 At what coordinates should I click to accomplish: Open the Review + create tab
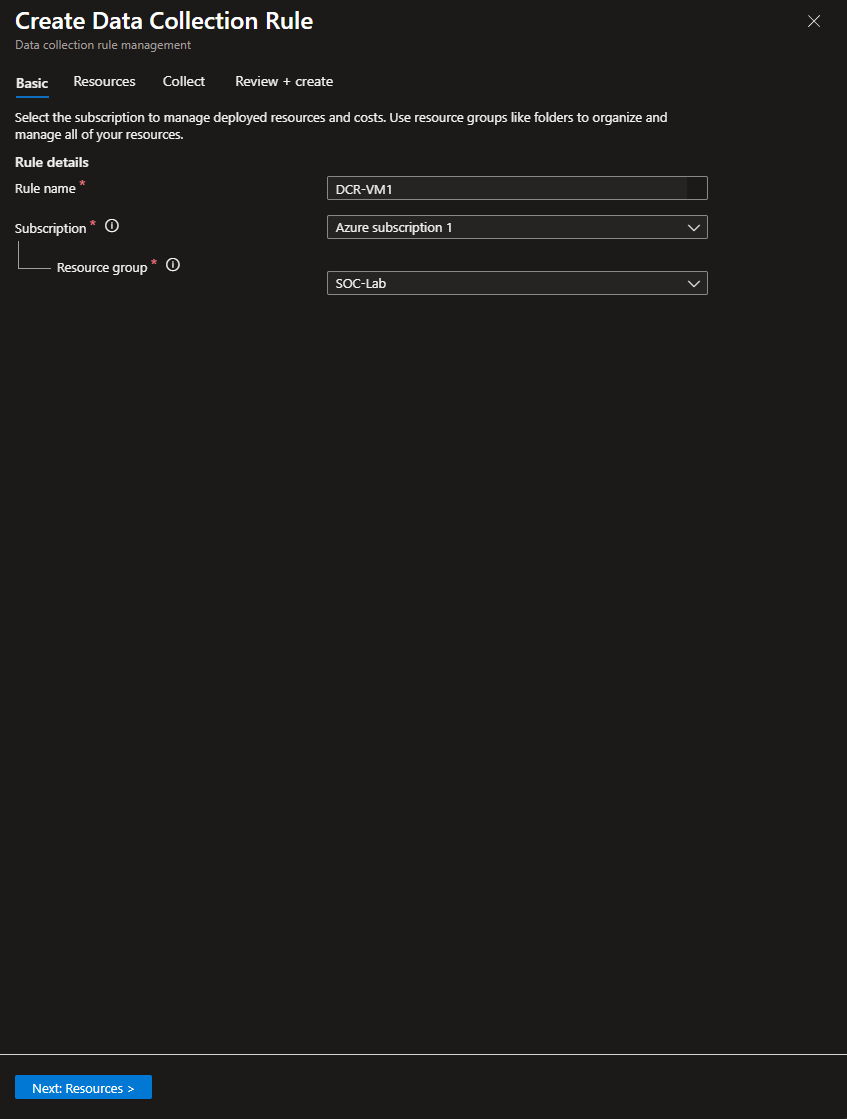[x=284, y=82]
